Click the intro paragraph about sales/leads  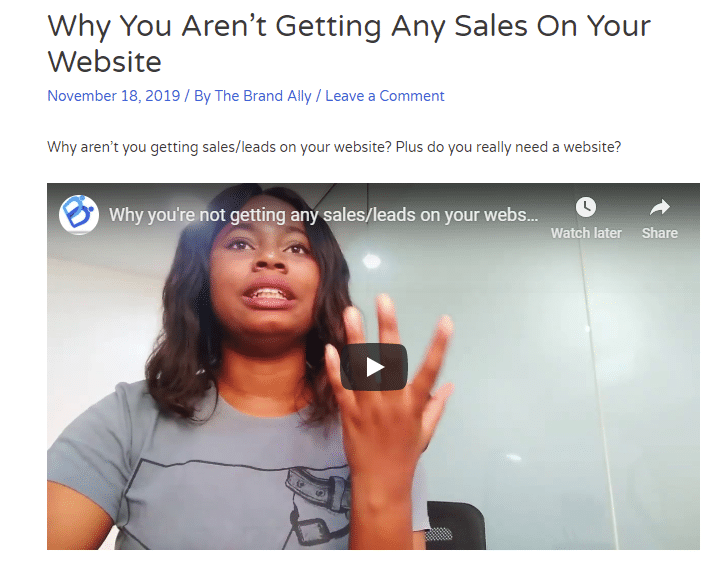[334, 147]
